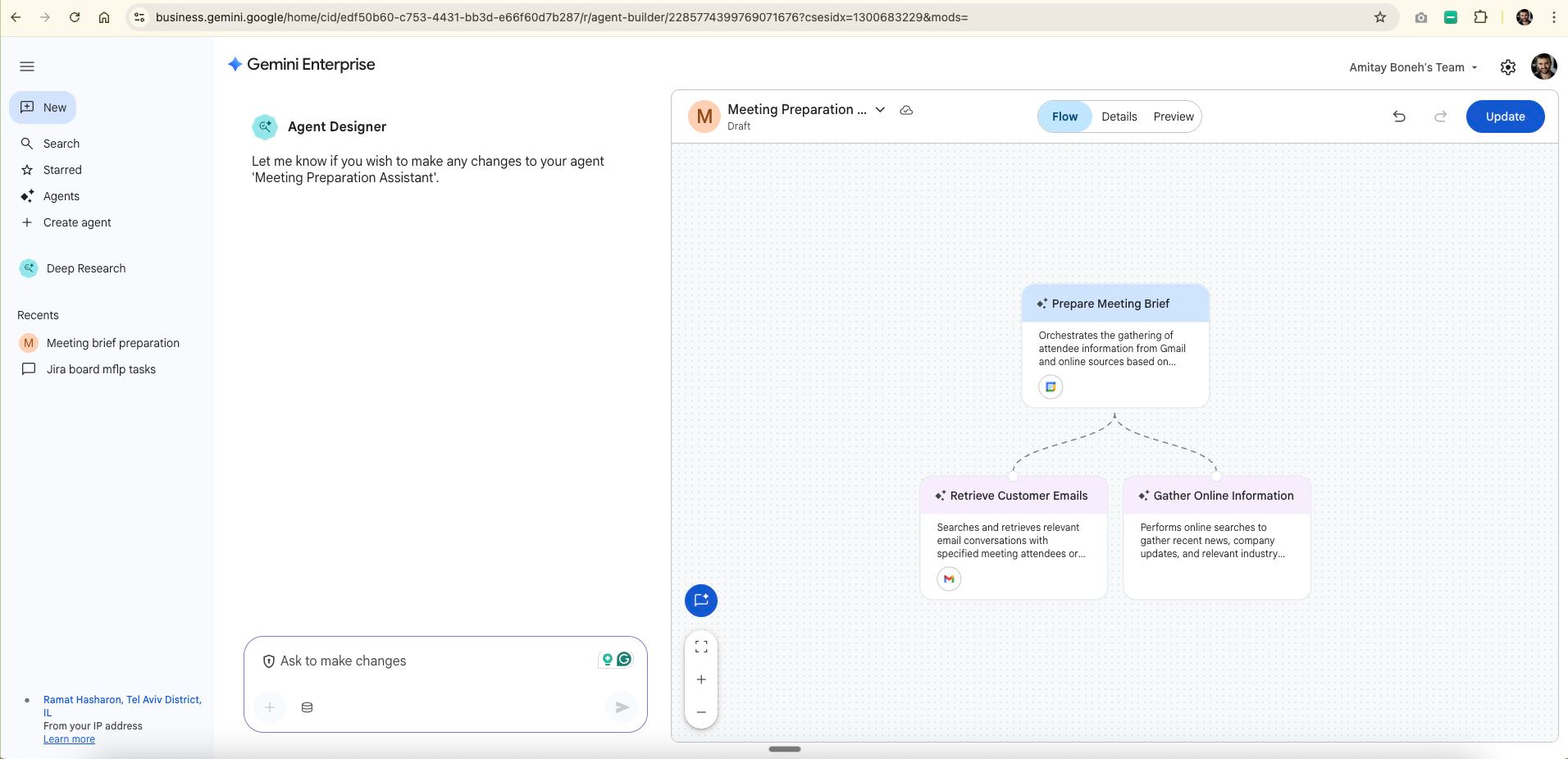The image size is (1568, 759).
Task: Reload the browser page
Action: coord(75,17)
